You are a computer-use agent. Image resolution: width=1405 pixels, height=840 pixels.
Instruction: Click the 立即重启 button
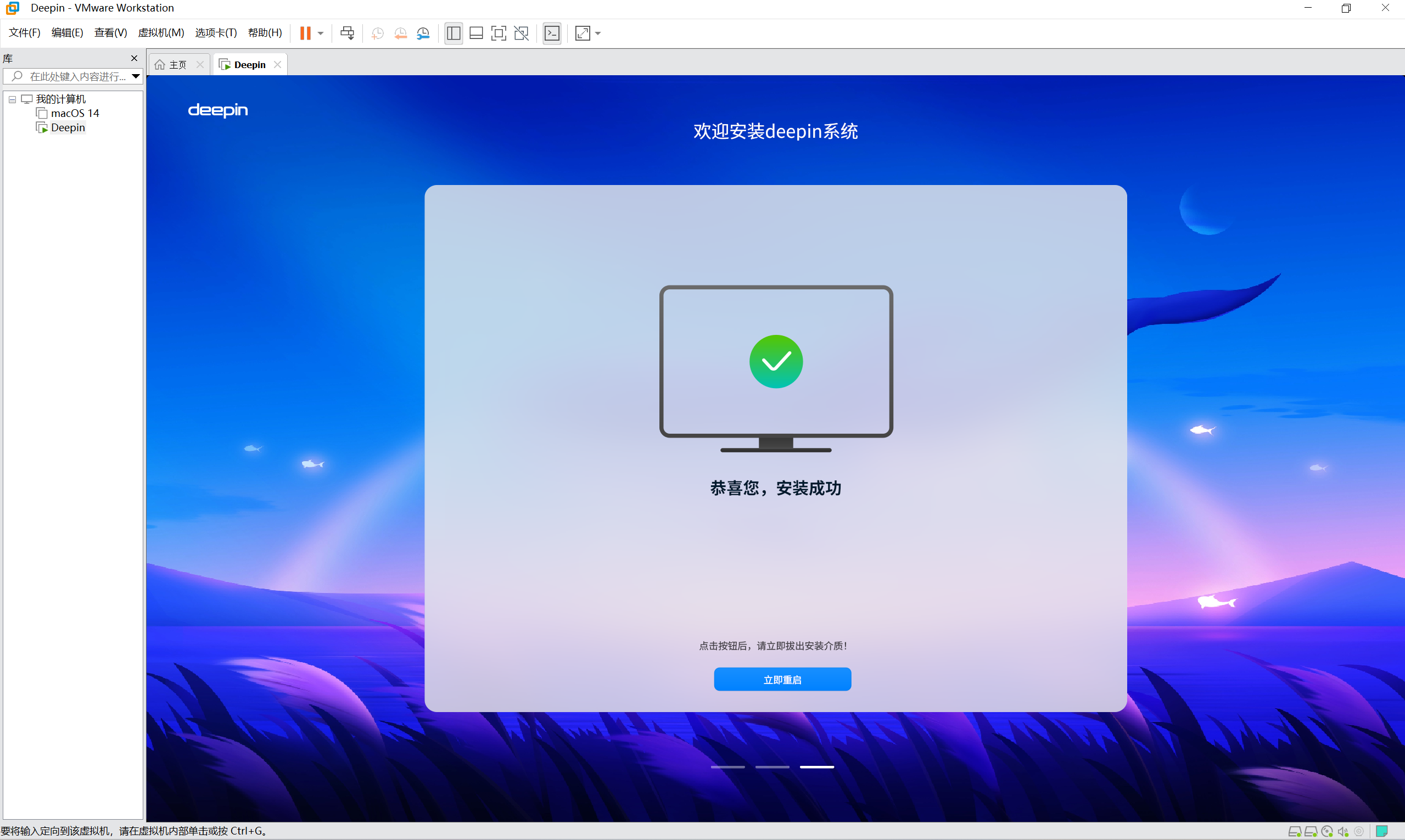point(782,679)
